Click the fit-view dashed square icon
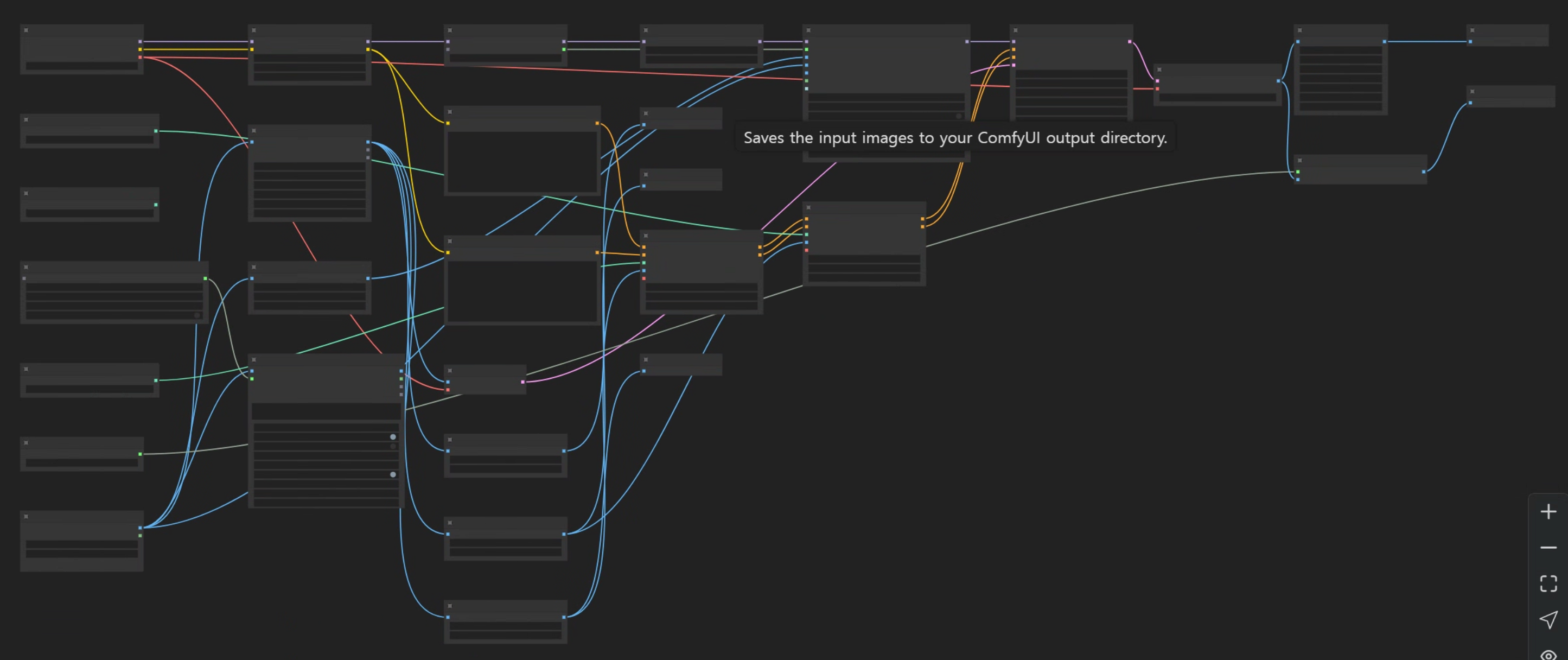 tap(1548, 584)
